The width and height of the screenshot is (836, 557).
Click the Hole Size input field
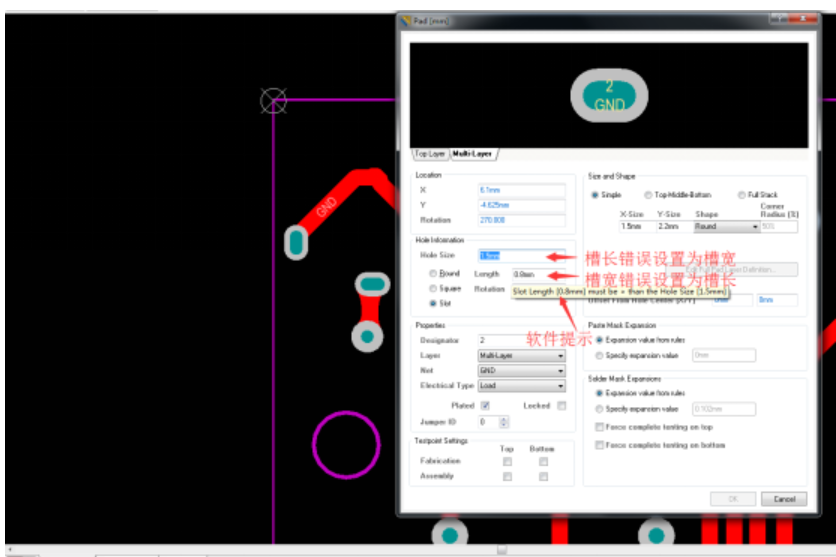(x=521, y=255)
